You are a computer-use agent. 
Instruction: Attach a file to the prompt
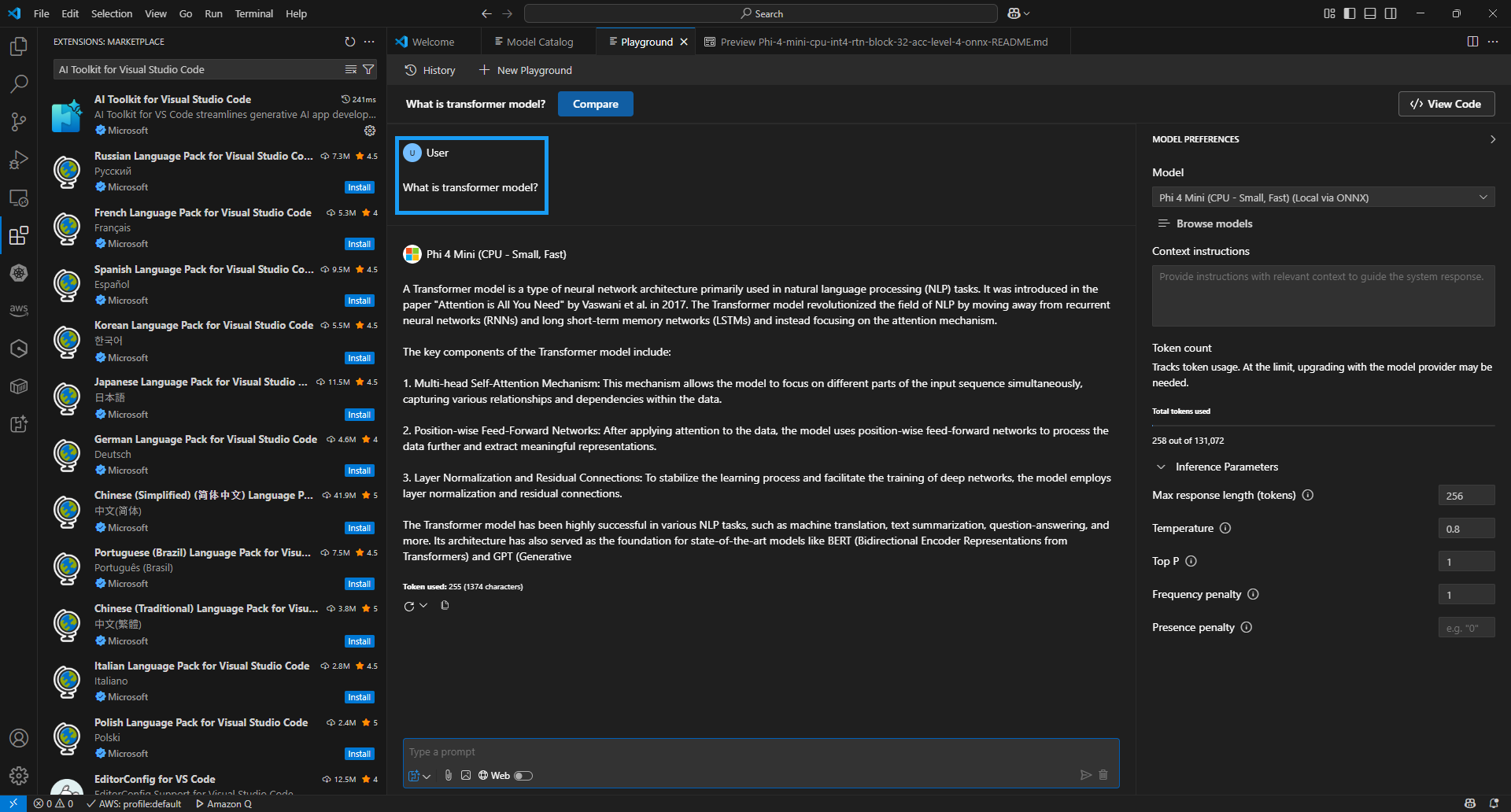coord(448,775)
